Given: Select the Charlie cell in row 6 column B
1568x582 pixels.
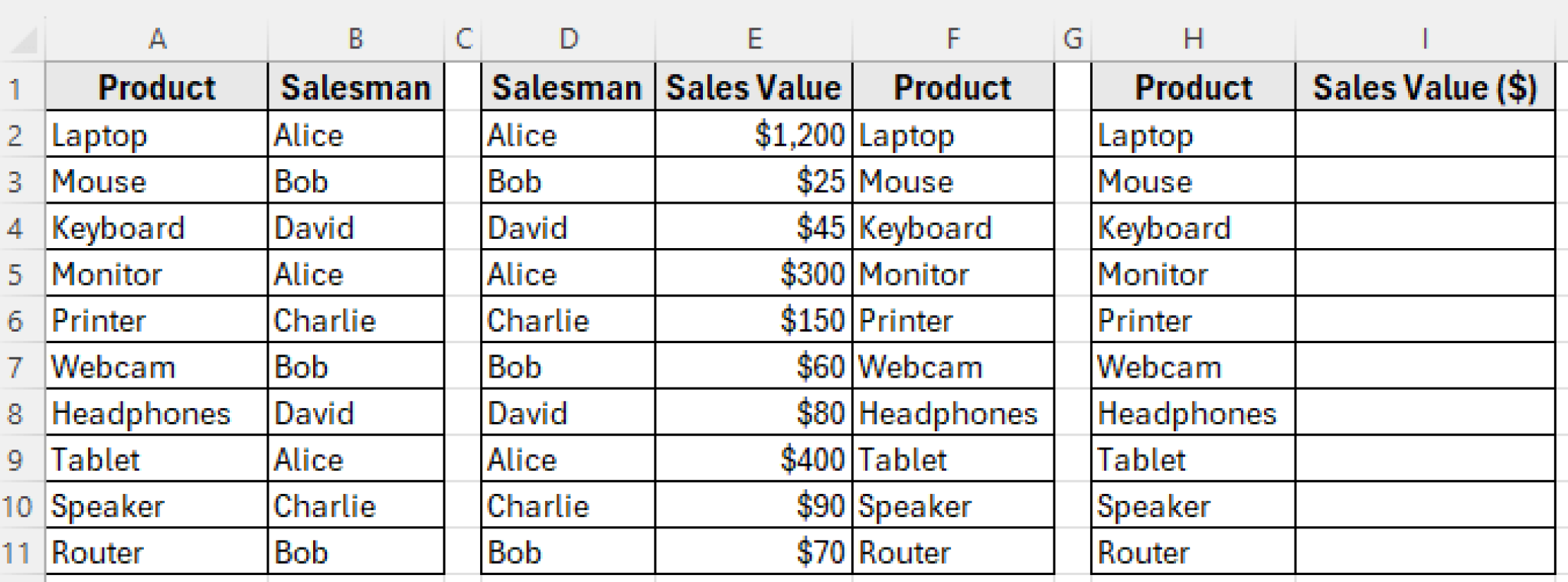Looking at the screenshot, I should click(356, 321).
